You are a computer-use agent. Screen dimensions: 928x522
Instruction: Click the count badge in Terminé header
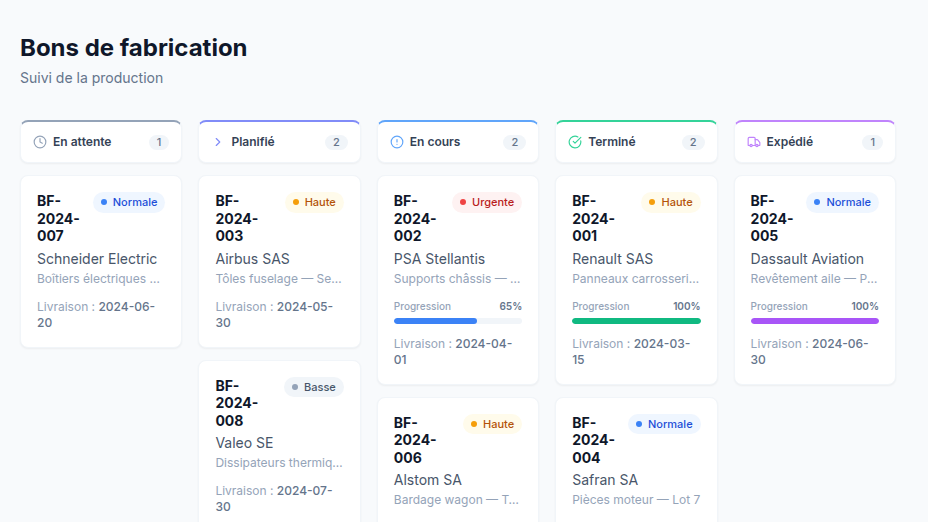click(x=693, y=142)
